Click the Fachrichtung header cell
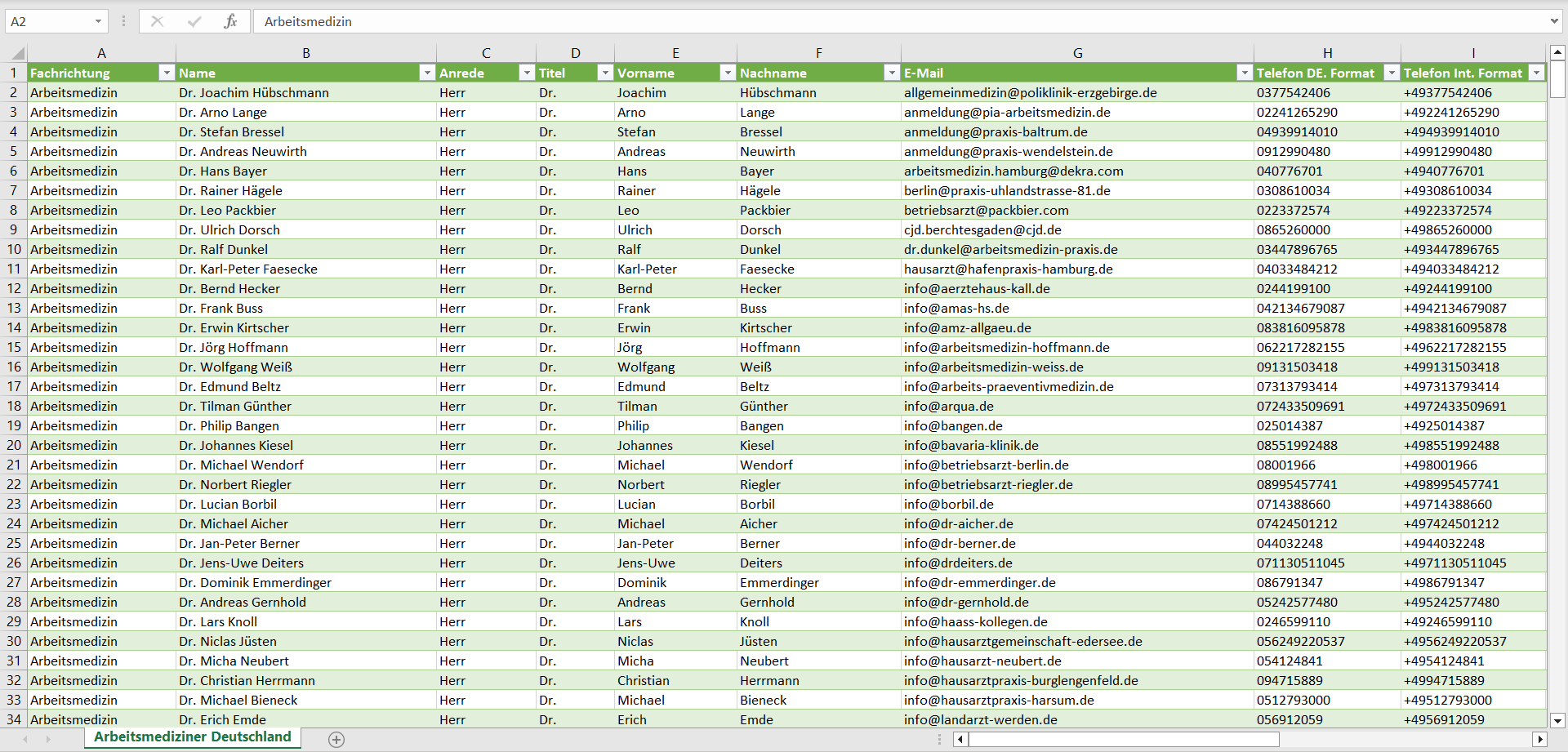The height and width of the screenshot is (752, 1568). coord(101,73)
